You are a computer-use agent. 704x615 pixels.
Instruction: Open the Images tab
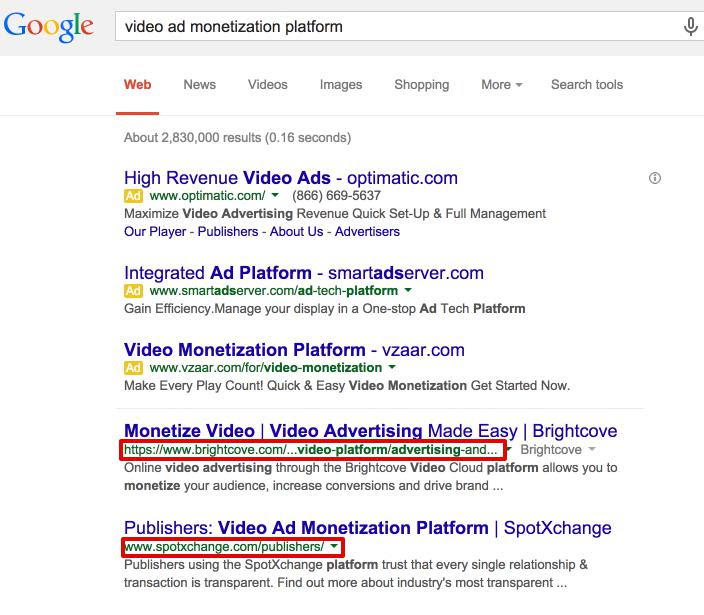click(341, 84)
